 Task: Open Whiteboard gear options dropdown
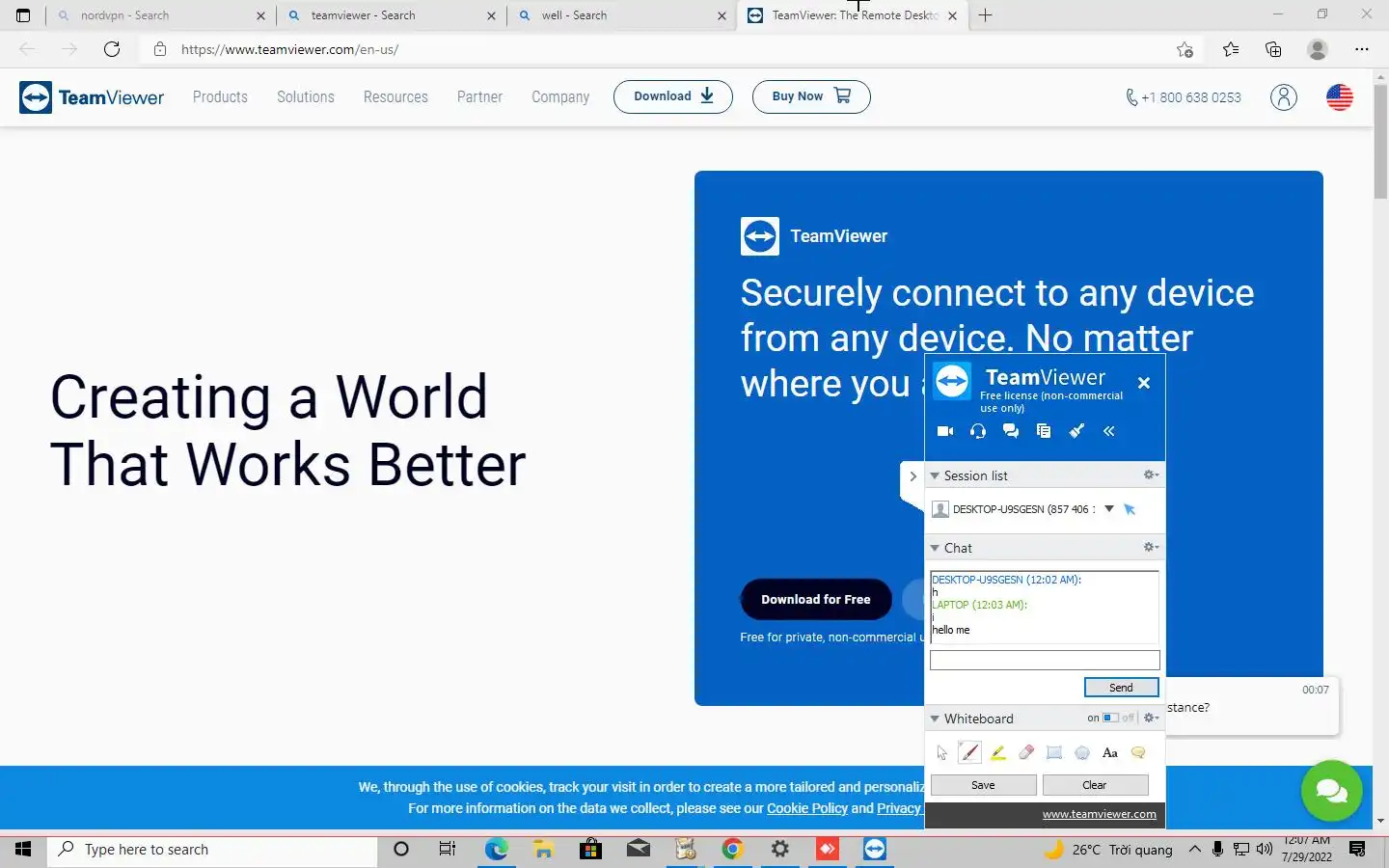[x=1151, y=718]
